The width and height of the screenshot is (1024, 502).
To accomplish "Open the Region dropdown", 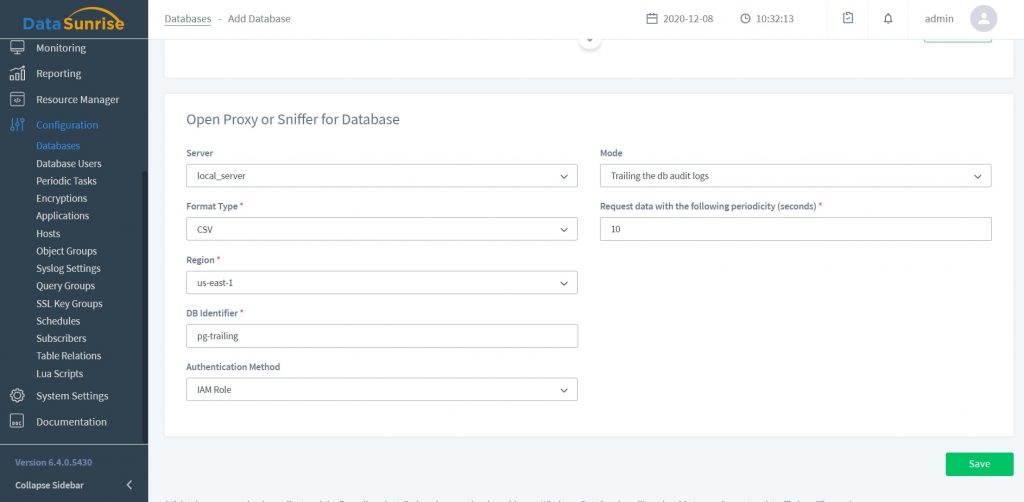I will tap(381, 283).
